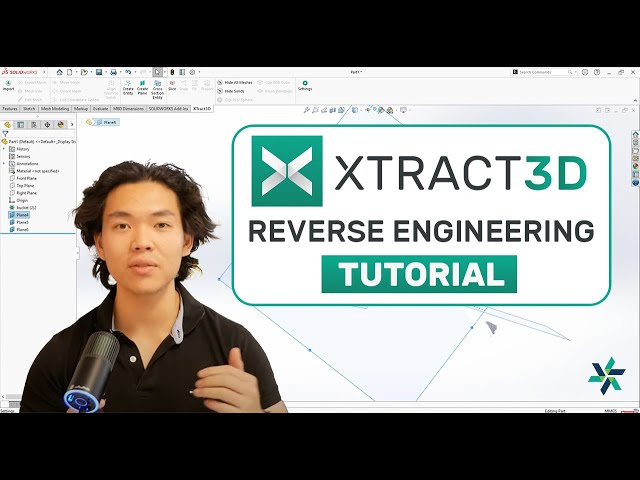The width and height of the screenshot is (640, 480).
Task: Click the Create Entity tool
Action: point(128,88)
